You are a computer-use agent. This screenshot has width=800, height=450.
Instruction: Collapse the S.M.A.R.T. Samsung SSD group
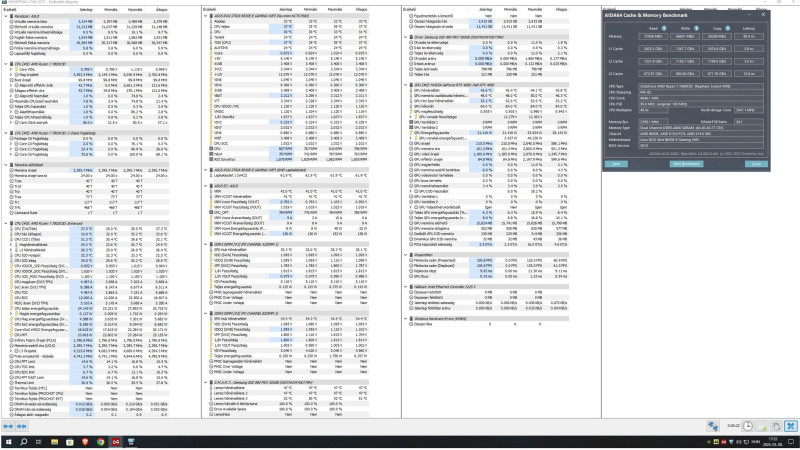(206, 383)
